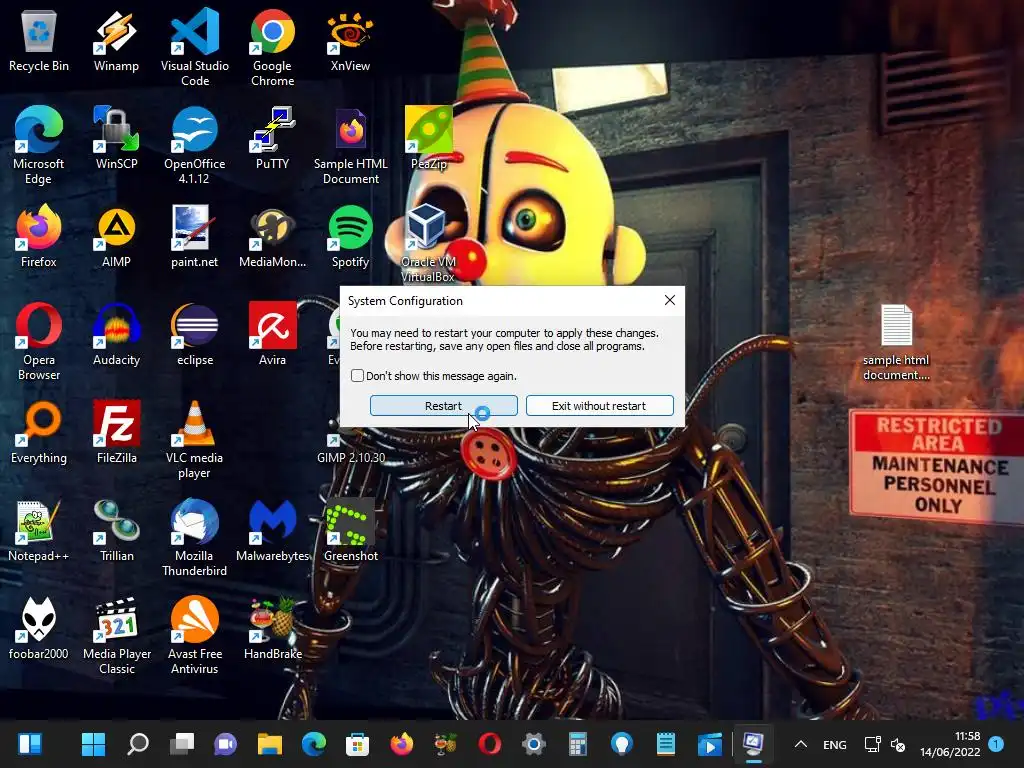The image size is (1024, 768).
Task: Select the Greenshot desktop icon
Action: click(x=351, y=530)
